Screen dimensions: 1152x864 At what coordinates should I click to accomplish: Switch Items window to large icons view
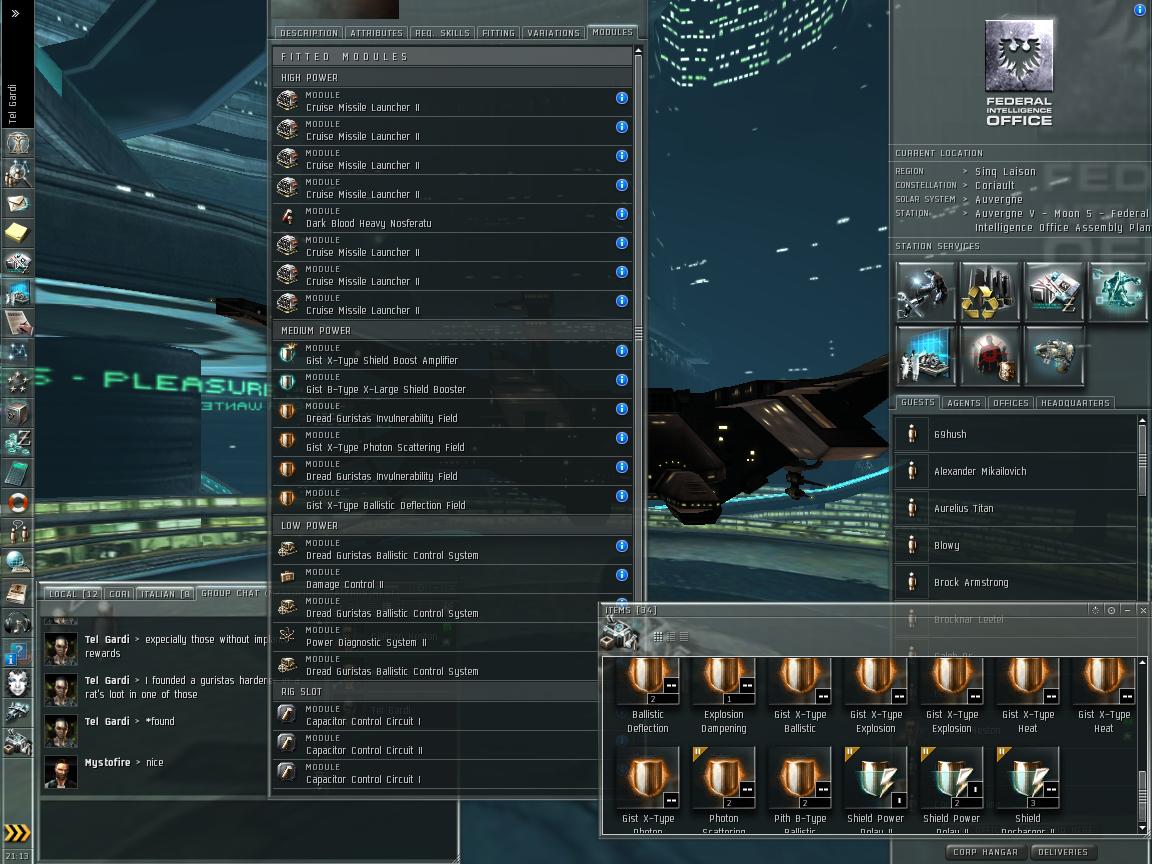[658, 637]
